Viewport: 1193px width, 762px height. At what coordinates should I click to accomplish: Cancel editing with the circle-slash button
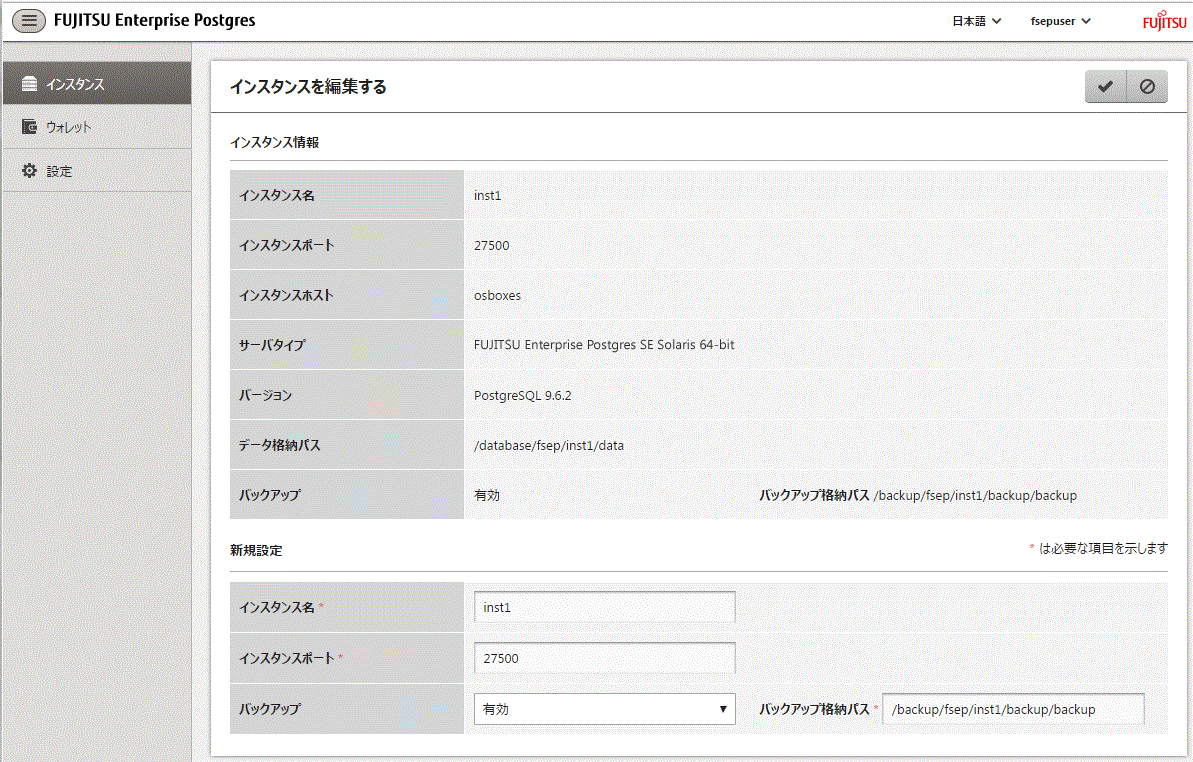[1147, 87]
